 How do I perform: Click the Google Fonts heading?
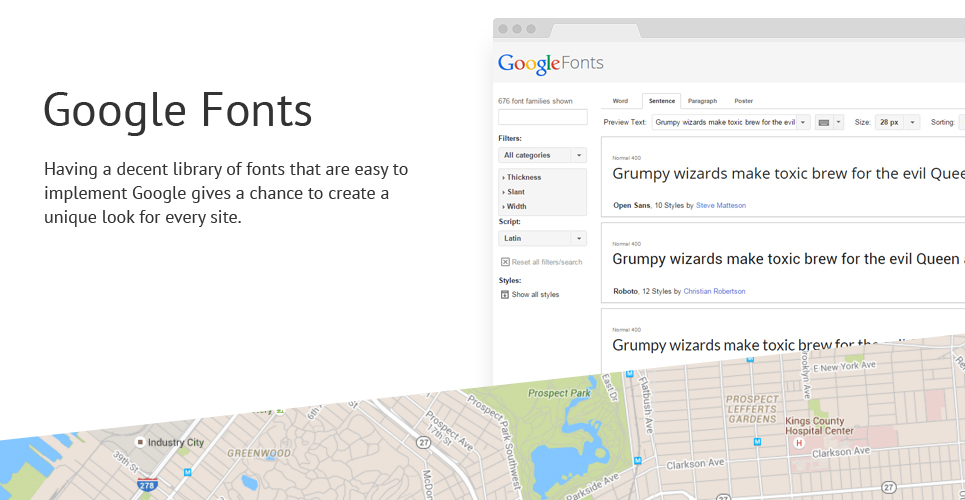(x=178, y=110)
